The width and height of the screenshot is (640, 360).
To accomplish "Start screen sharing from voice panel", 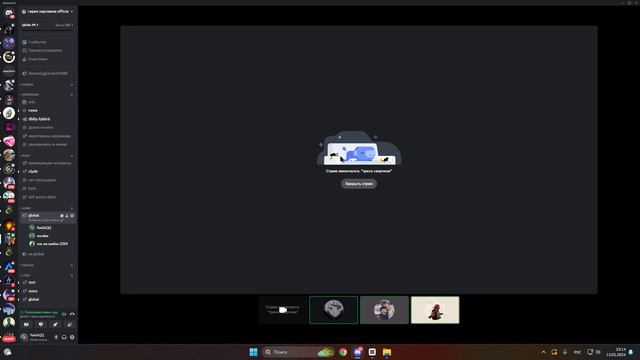I will (41, 325).
